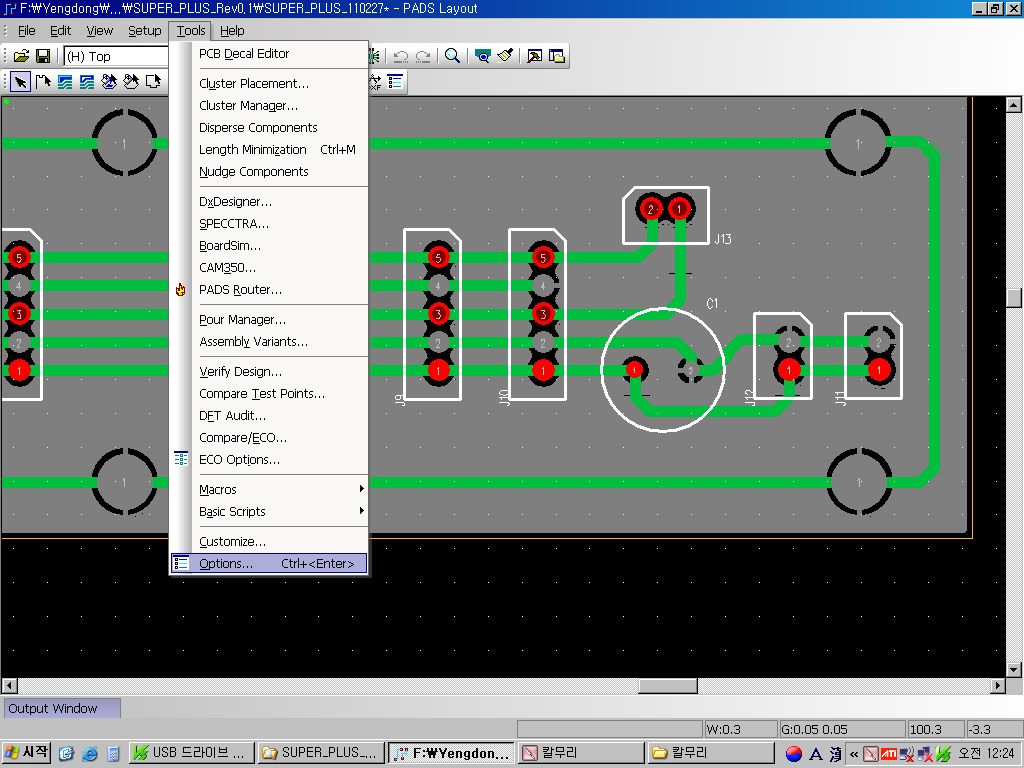
Task: Open CAM350 menu entry
Action: 270,268
